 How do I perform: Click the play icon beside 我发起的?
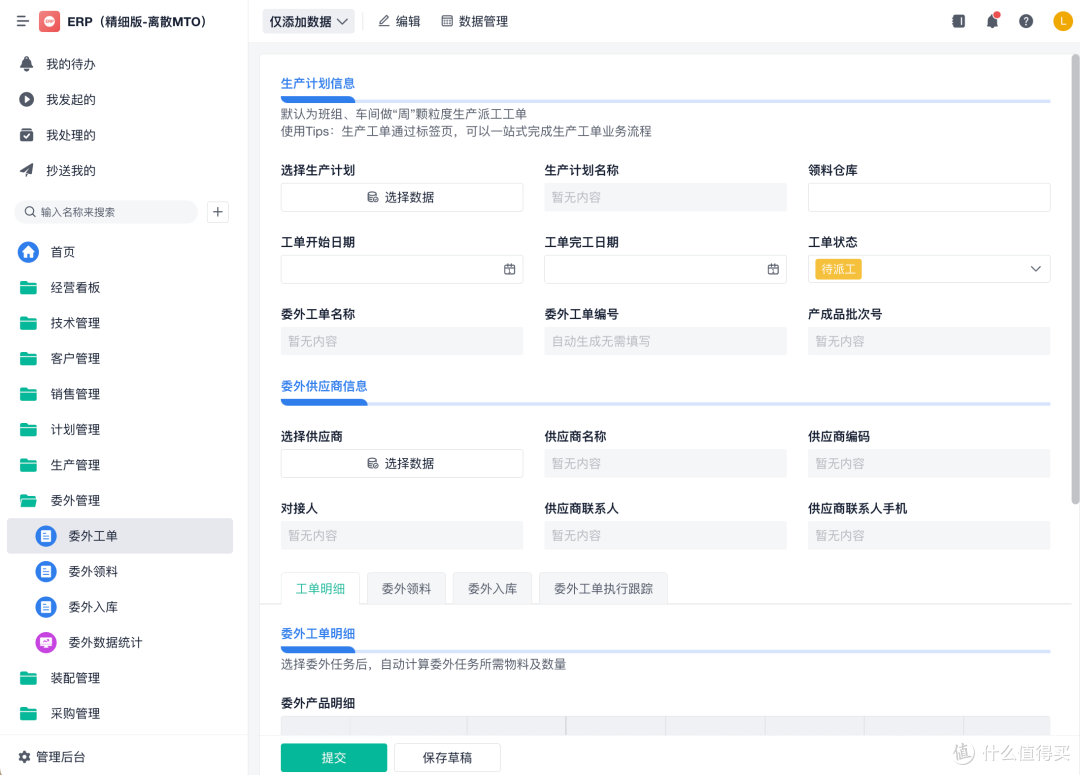tap(26, 99)
